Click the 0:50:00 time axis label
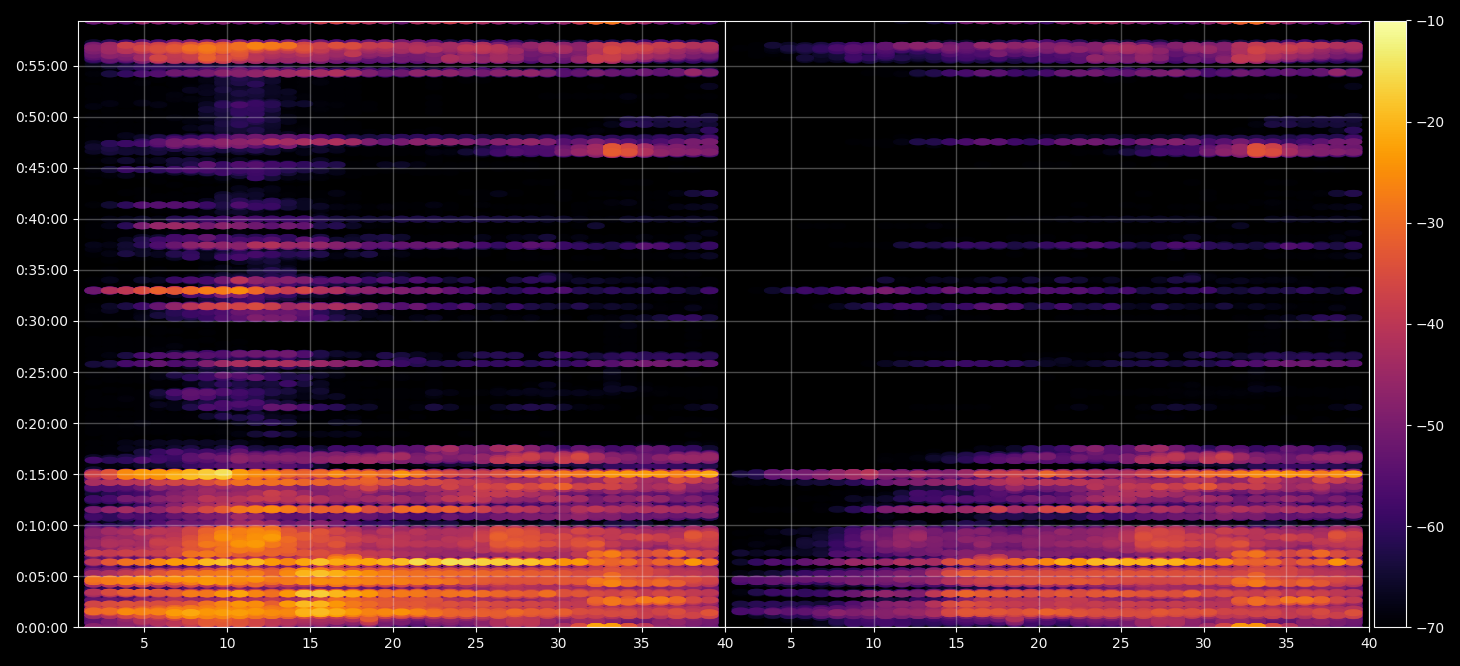 tap(42, 117)
